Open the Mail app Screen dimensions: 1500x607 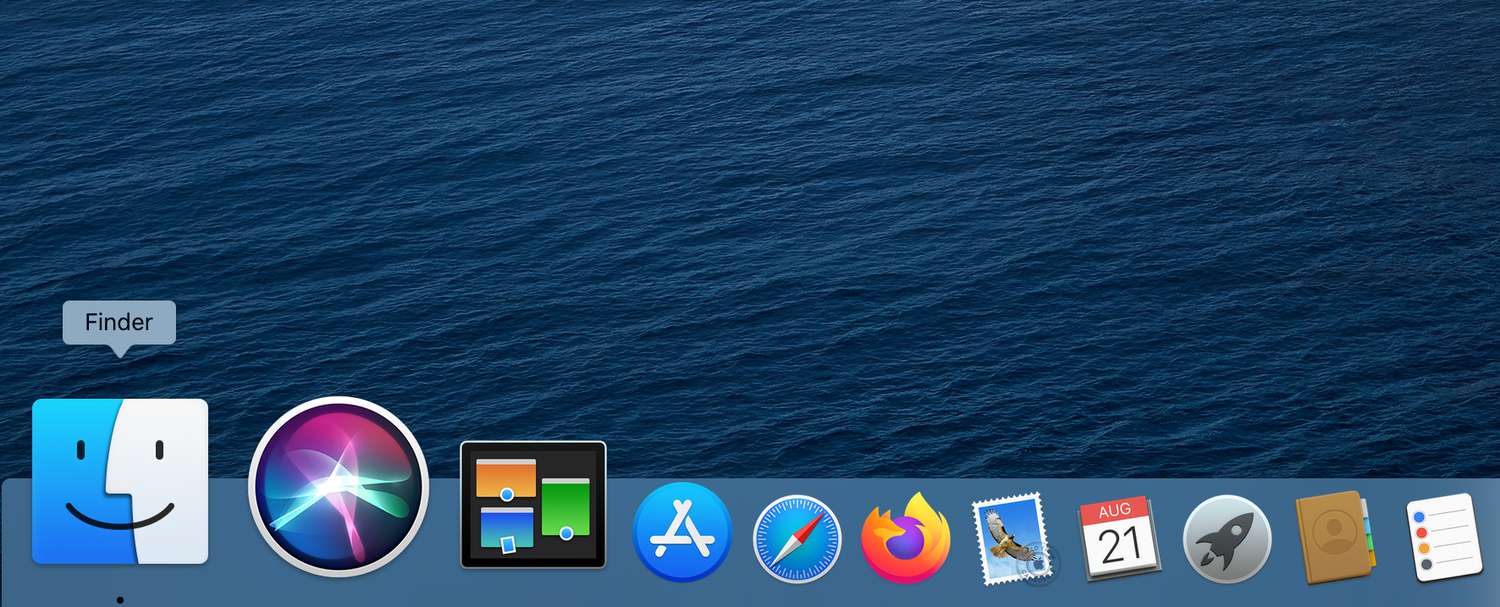tap(1012, 537)
